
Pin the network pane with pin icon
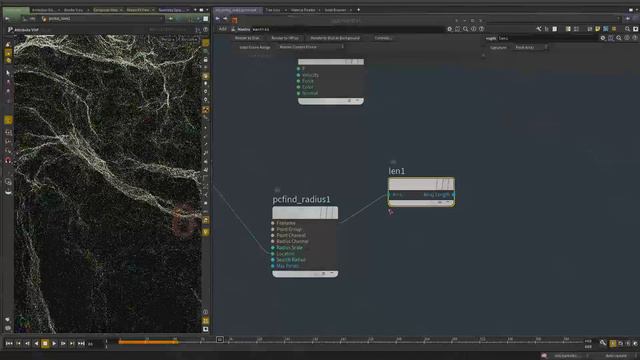(x=627, y=19)
